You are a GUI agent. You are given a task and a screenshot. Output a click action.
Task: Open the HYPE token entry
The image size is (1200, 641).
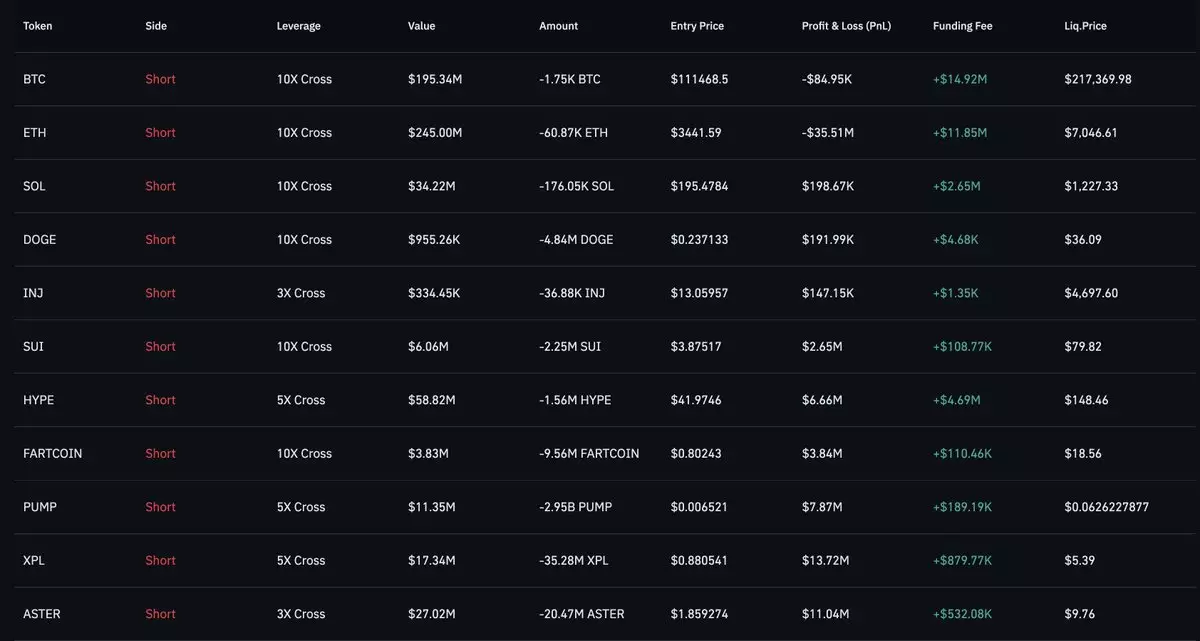coord(38,400)
